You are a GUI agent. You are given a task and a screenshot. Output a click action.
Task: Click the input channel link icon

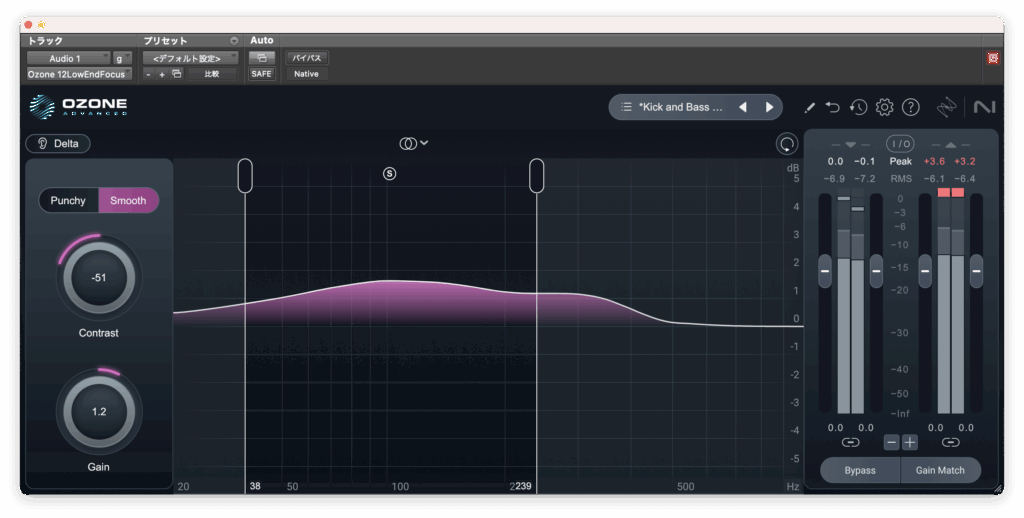850,442
